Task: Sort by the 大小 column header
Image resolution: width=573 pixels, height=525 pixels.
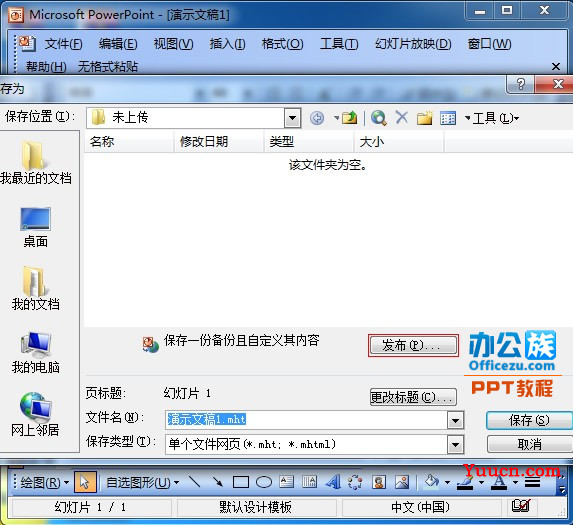Action: (399, 141)
